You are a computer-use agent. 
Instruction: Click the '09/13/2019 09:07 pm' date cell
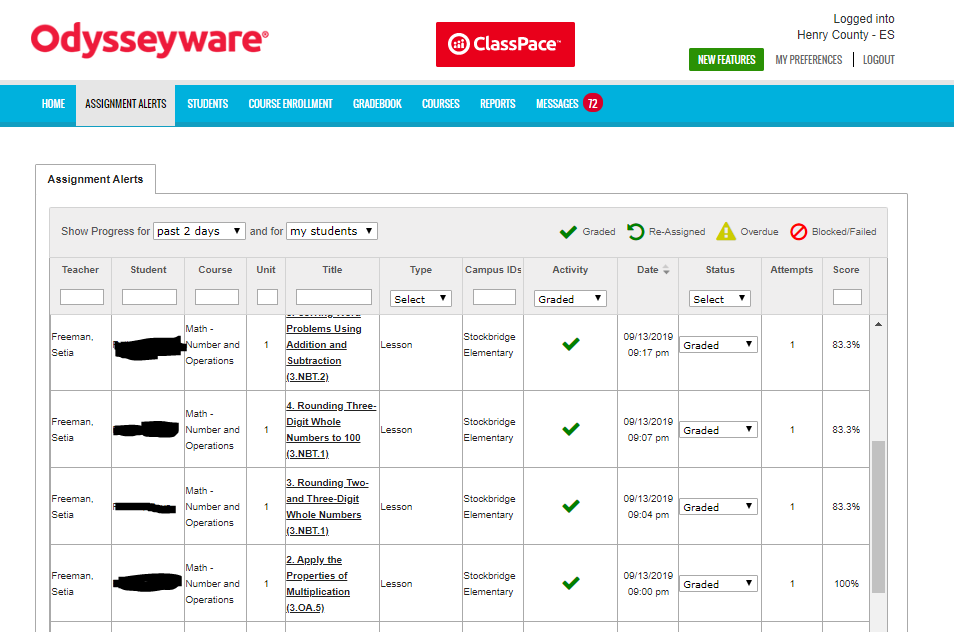click(x=648, y=429)
